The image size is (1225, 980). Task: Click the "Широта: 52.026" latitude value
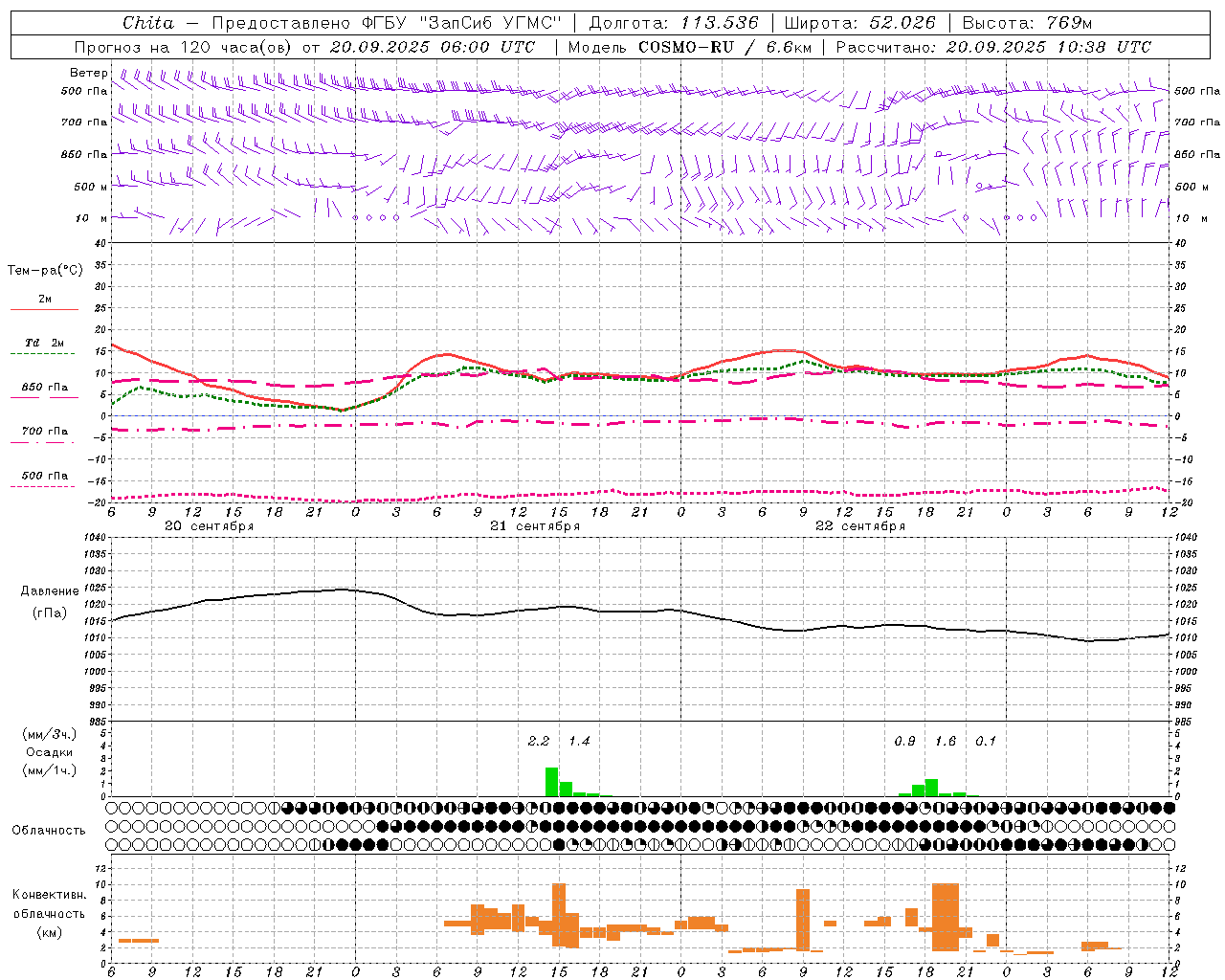(x=859, y=23)
